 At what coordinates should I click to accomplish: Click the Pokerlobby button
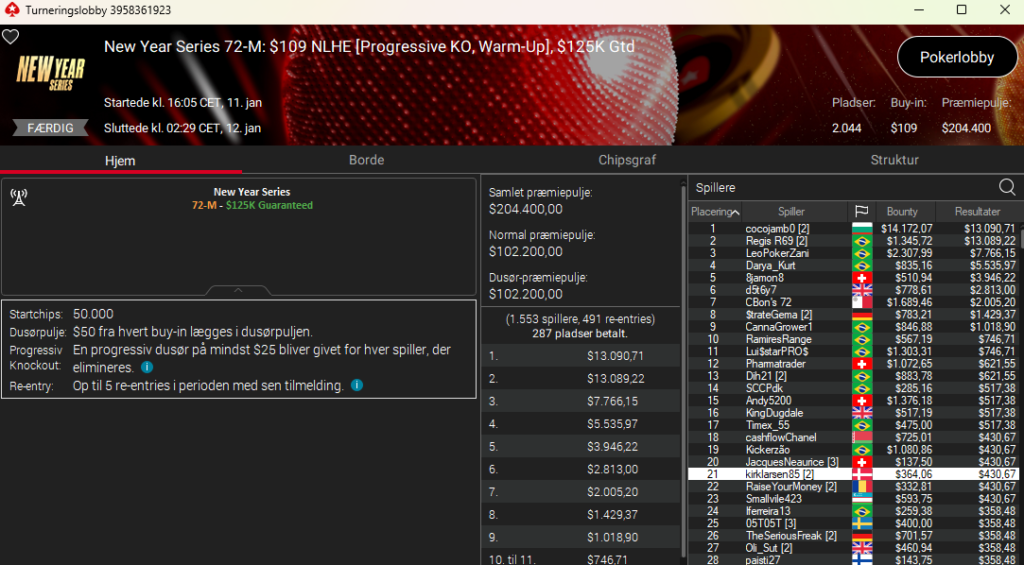957,57
